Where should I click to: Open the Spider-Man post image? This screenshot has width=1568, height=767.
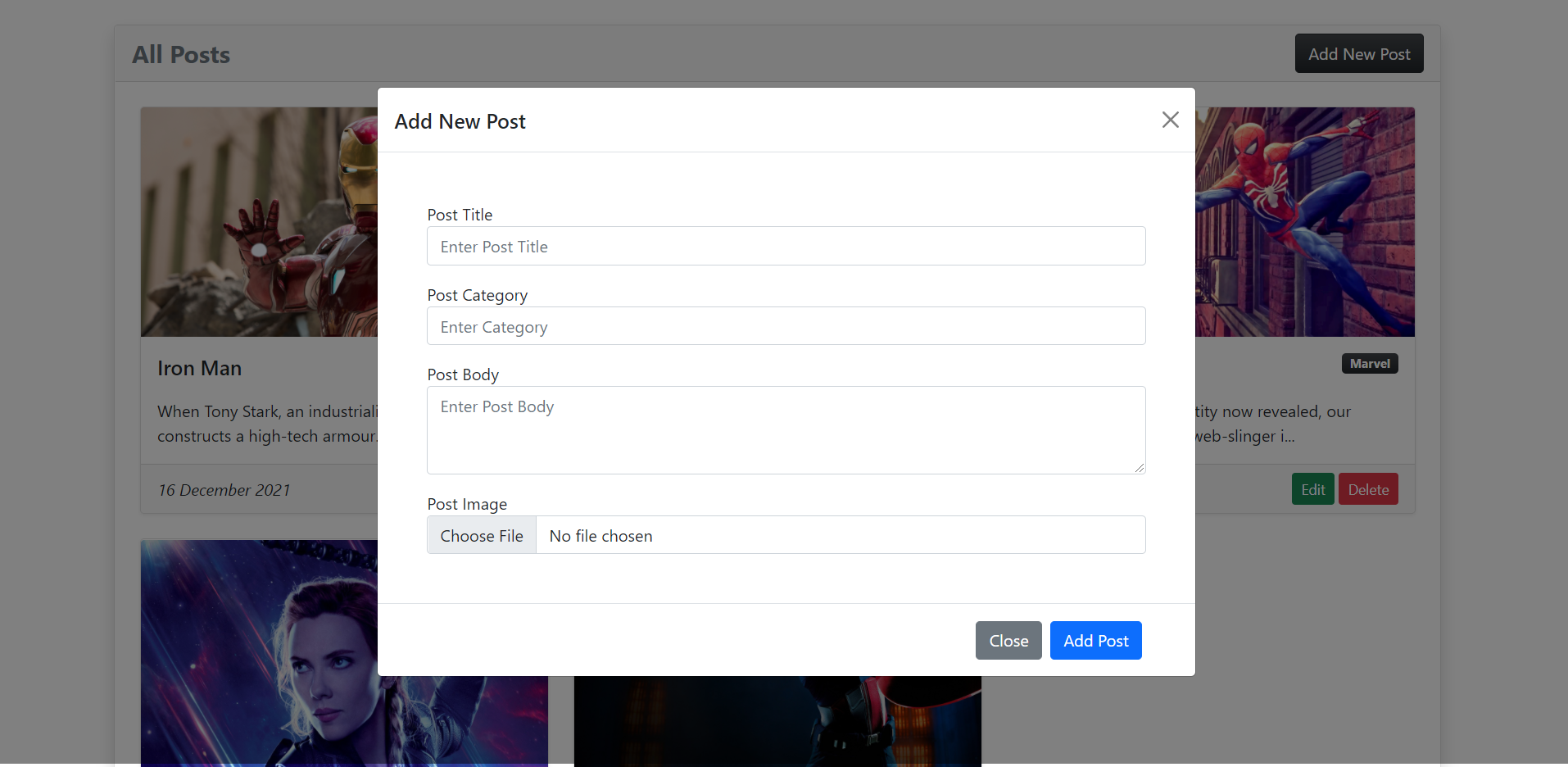coord(1304,221)
